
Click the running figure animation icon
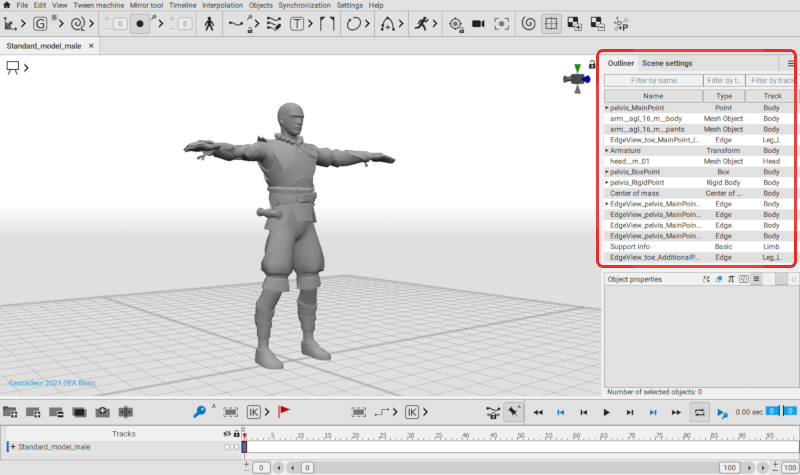(422, 23)
